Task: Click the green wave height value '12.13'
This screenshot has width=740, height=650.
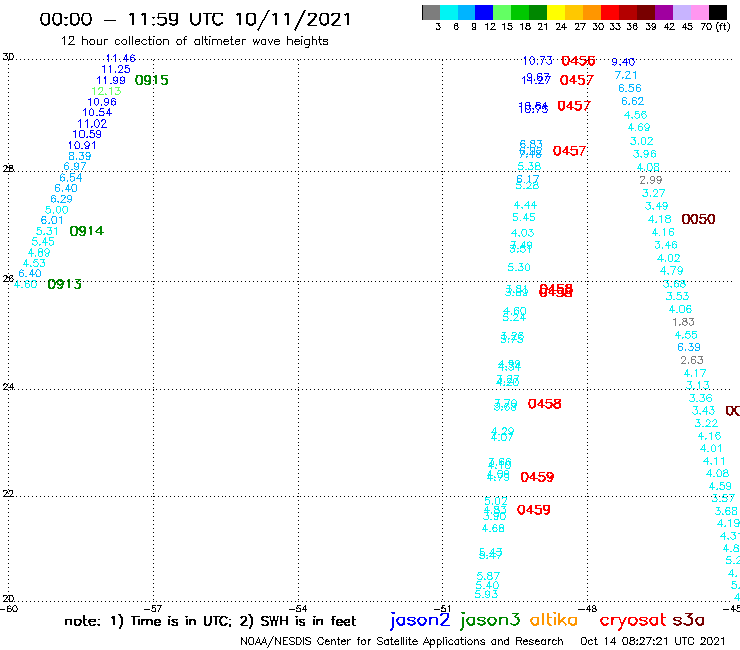Action: coord(106,91)
